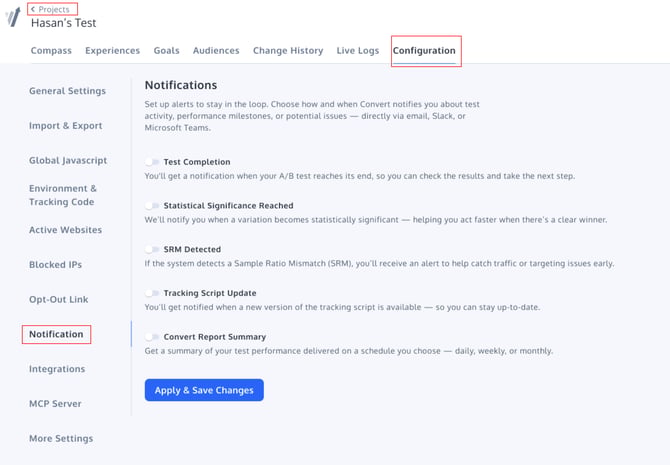Toggle Convert Report Summary switch
The width and height of the screenshot is (670, 465).
pyautogui.click(x=152, y=337)
